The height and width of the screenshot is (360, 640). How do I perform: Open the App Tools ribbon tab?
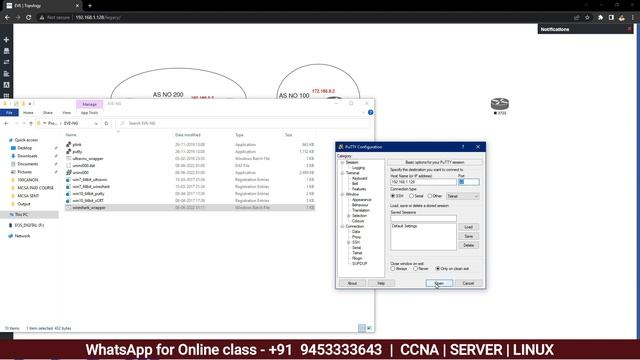click(x=89, y=113)
